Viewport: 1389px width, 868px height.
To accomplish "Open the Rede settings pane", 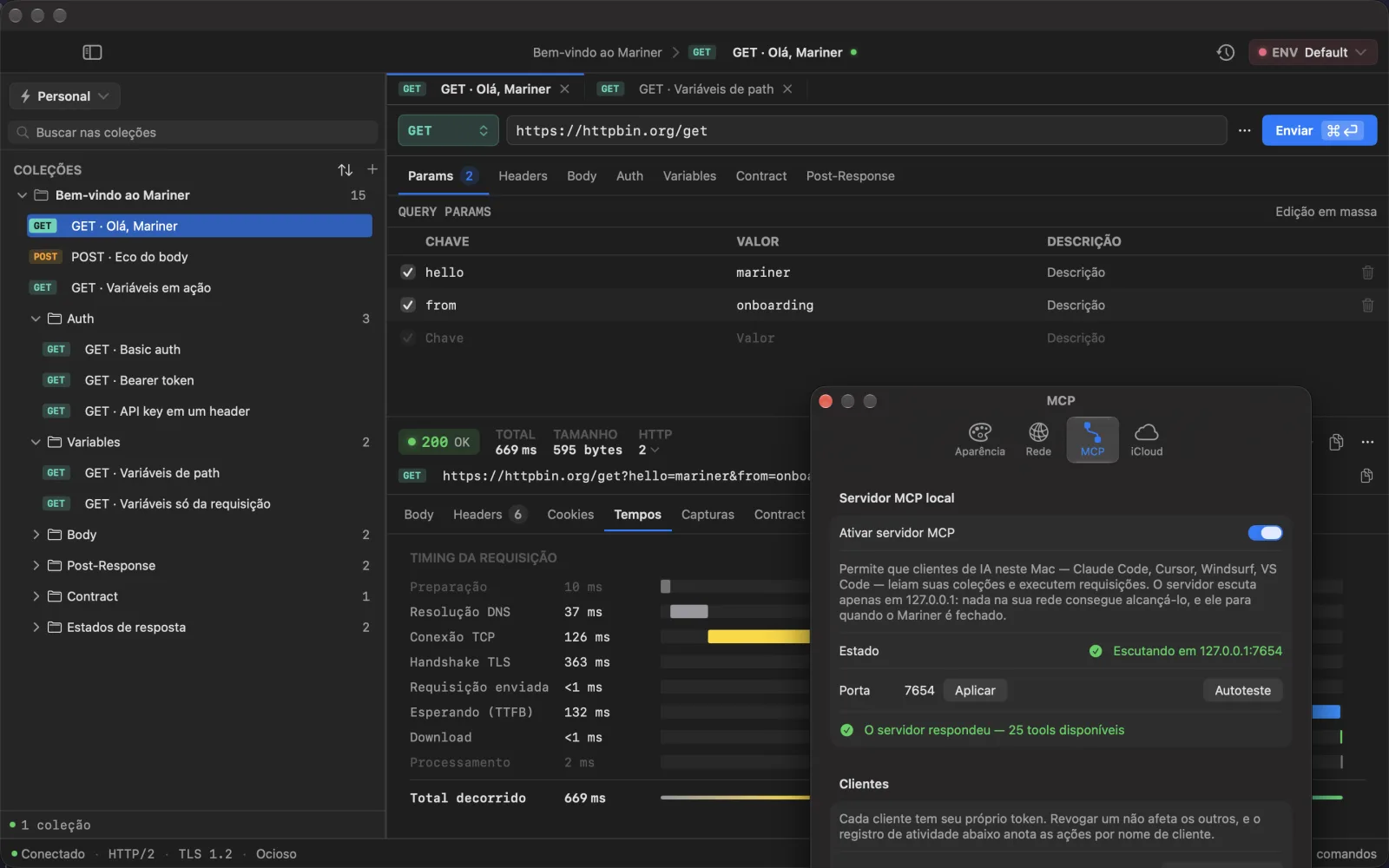I will (x=1038, y=439).
